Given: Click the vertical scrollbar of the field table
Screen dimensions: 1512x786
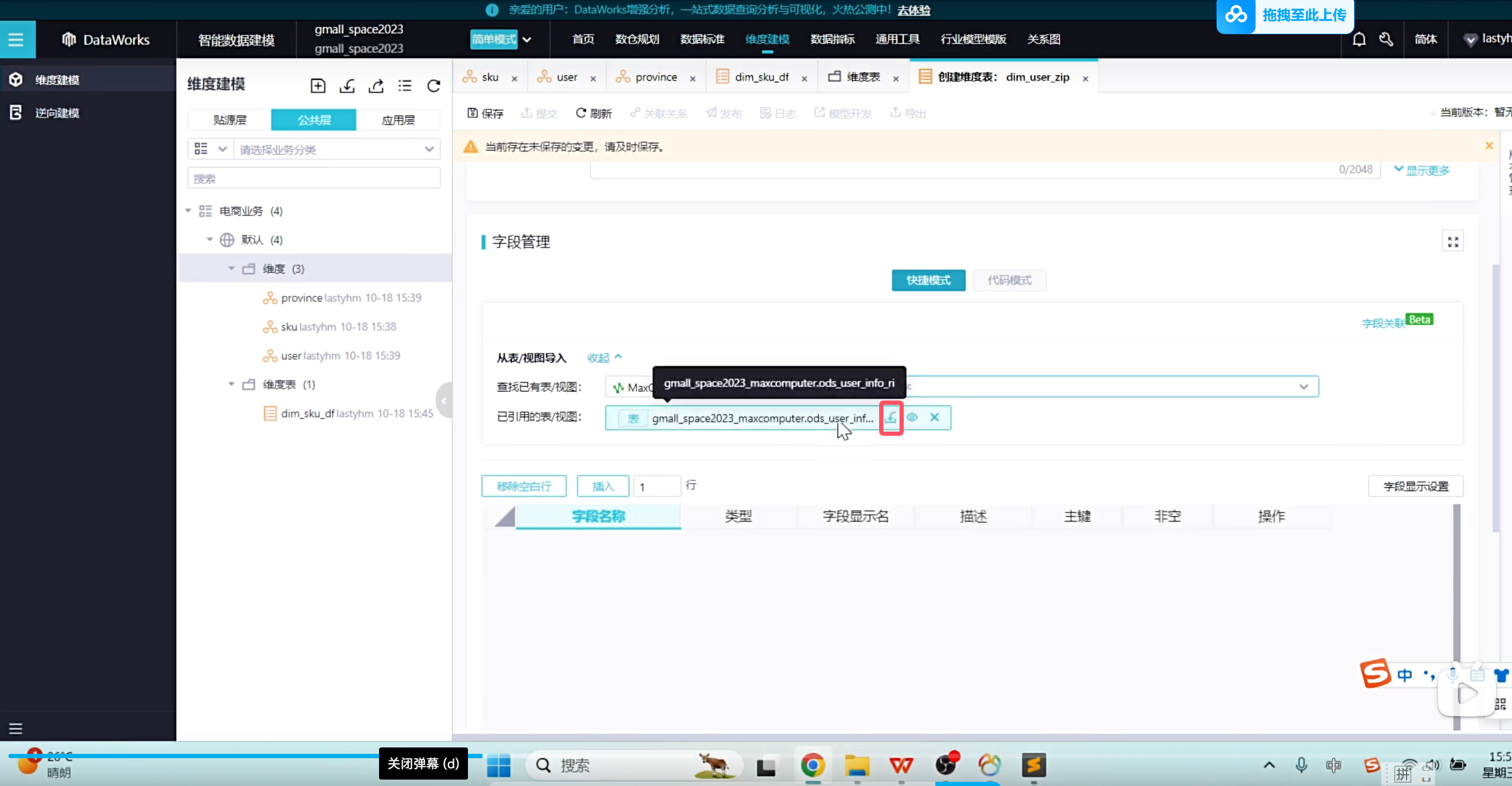Looking at the screenshot, I should point(1456,587).
